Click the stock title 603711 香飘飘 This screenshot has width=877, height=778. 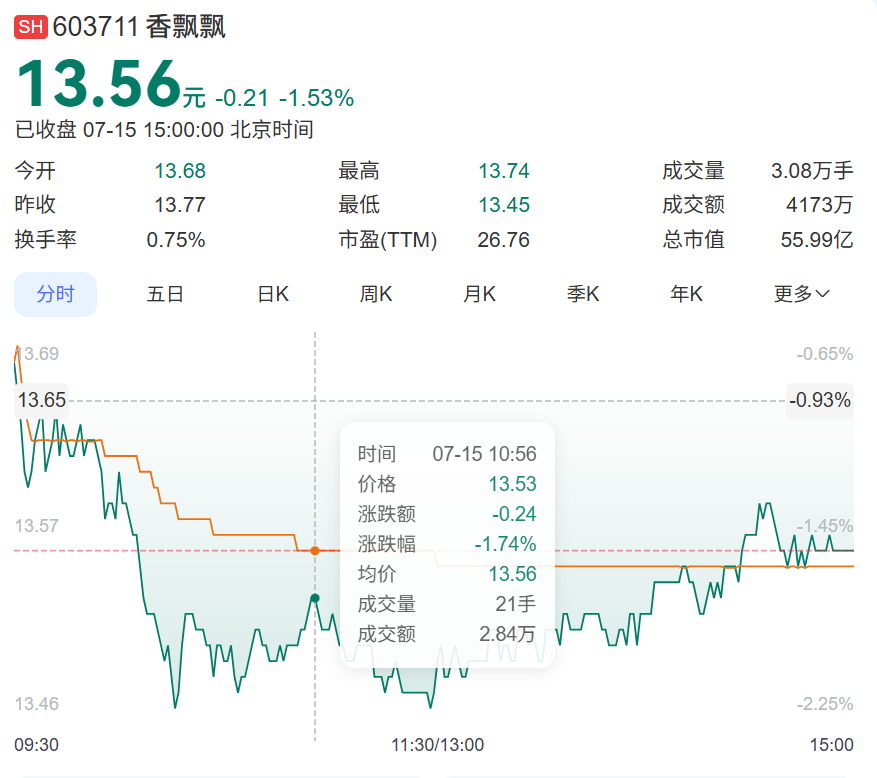pyautogui.click(x=139, y=27)
